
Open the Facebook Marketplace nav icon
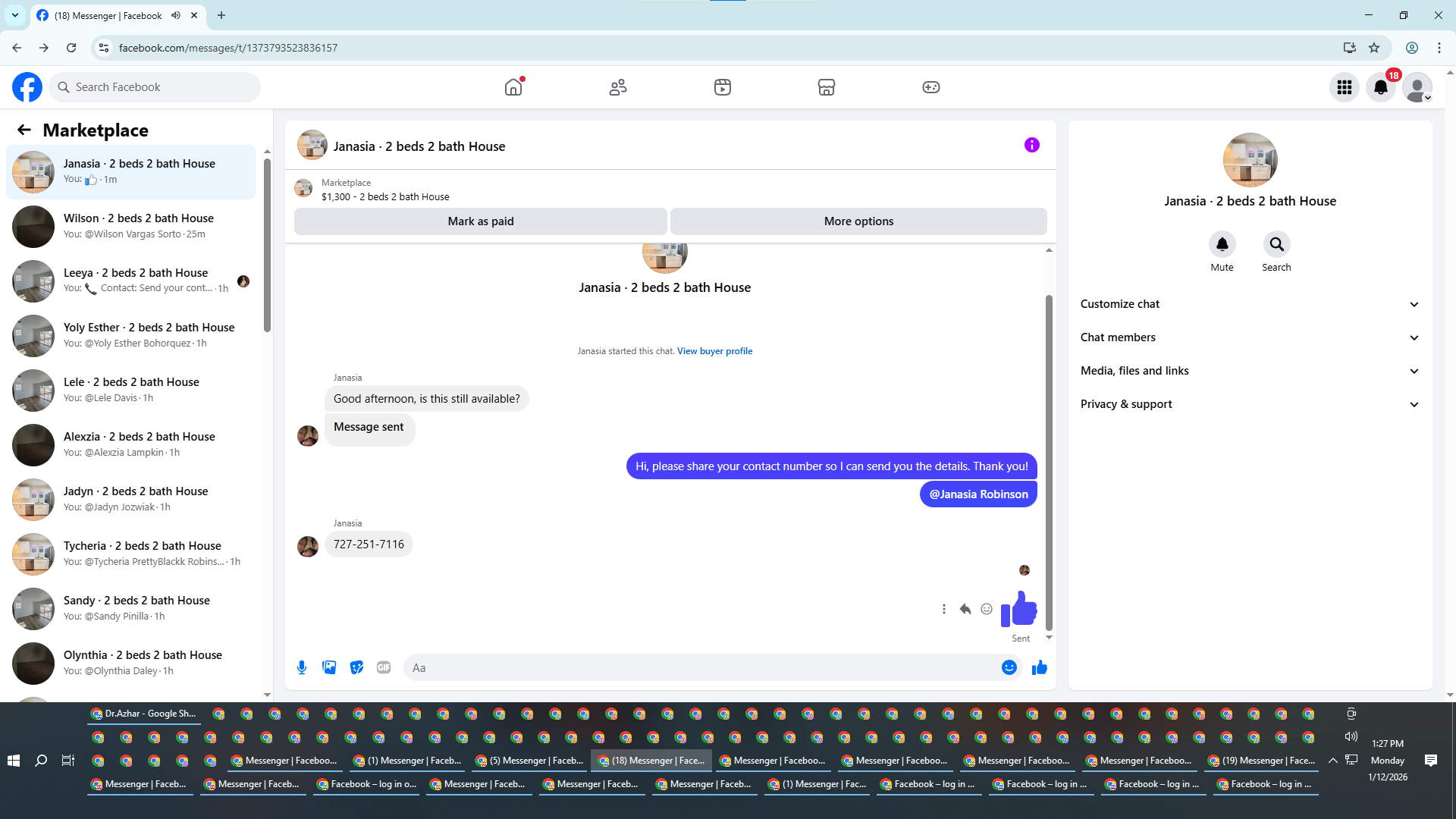[x=826, y=87]
